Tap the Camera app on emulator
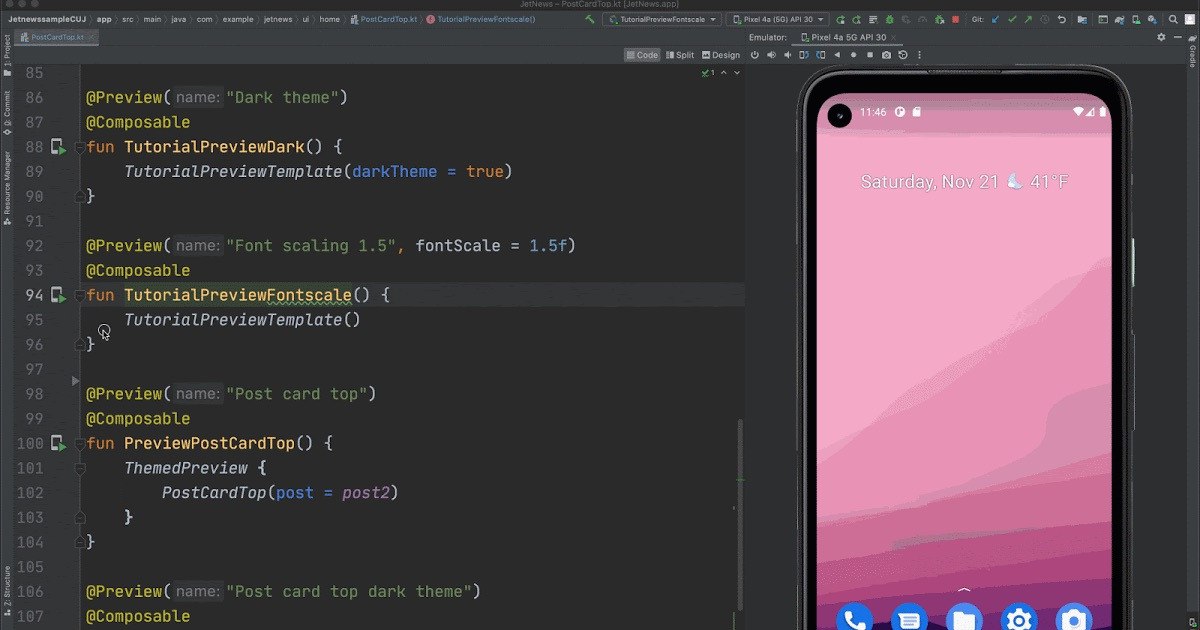This screenshot has height=630, width=1200. click(x=1072, y=620)
